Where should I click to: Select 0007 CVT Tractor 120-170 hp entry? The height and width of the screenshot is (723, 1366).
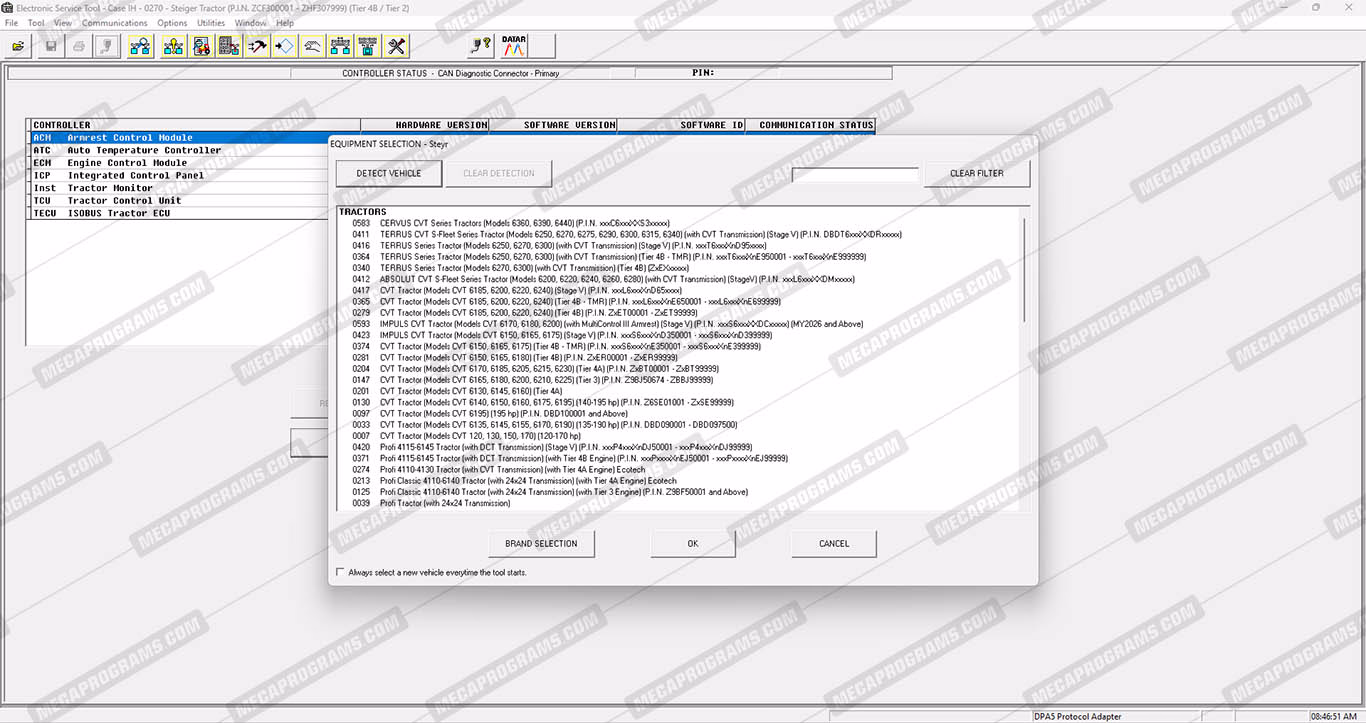click(x=466, y=436)
